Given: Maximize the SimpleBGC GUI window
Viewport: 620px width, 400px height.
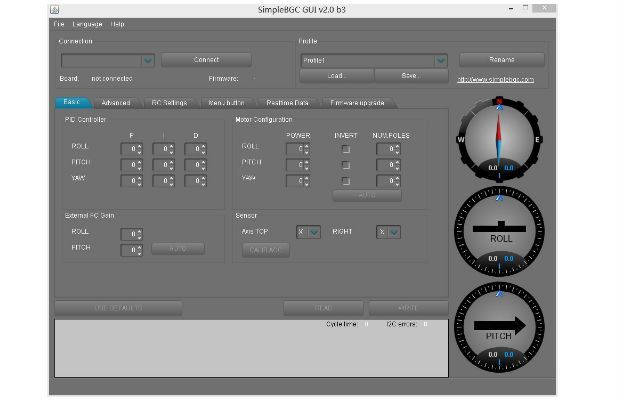Looking at the screenshot, I should click(x=525, y=8).
